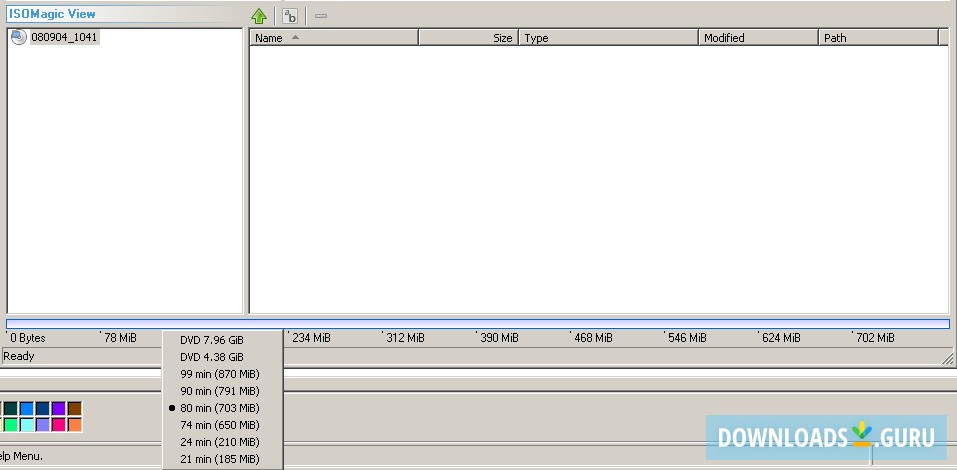Sort the file list by Path column

(x=878, y=38)
